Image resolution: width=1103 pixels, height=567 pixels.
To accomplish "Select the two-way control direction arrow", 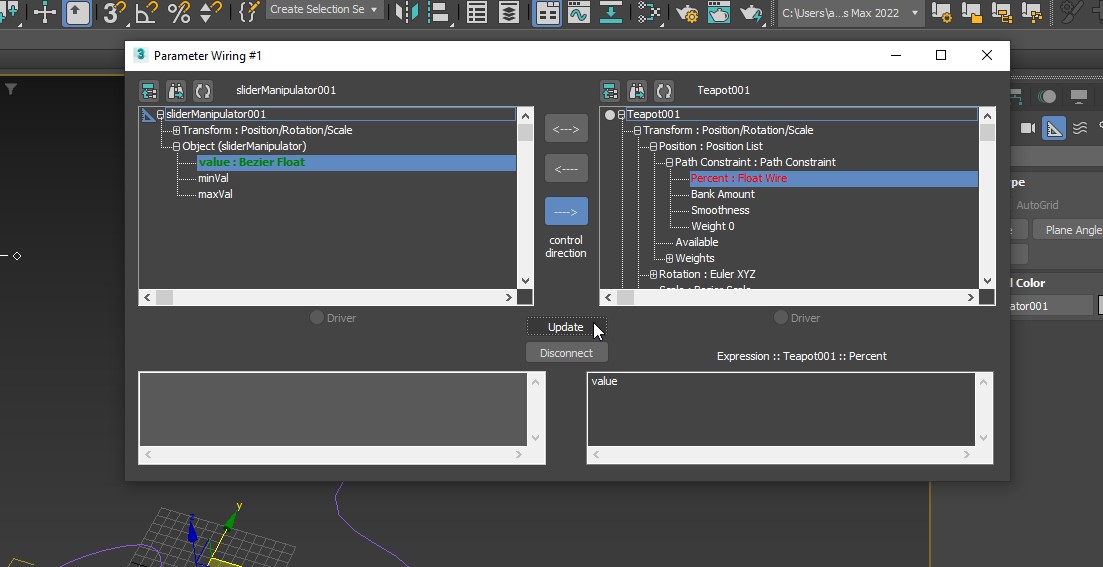I will [566, 128].
